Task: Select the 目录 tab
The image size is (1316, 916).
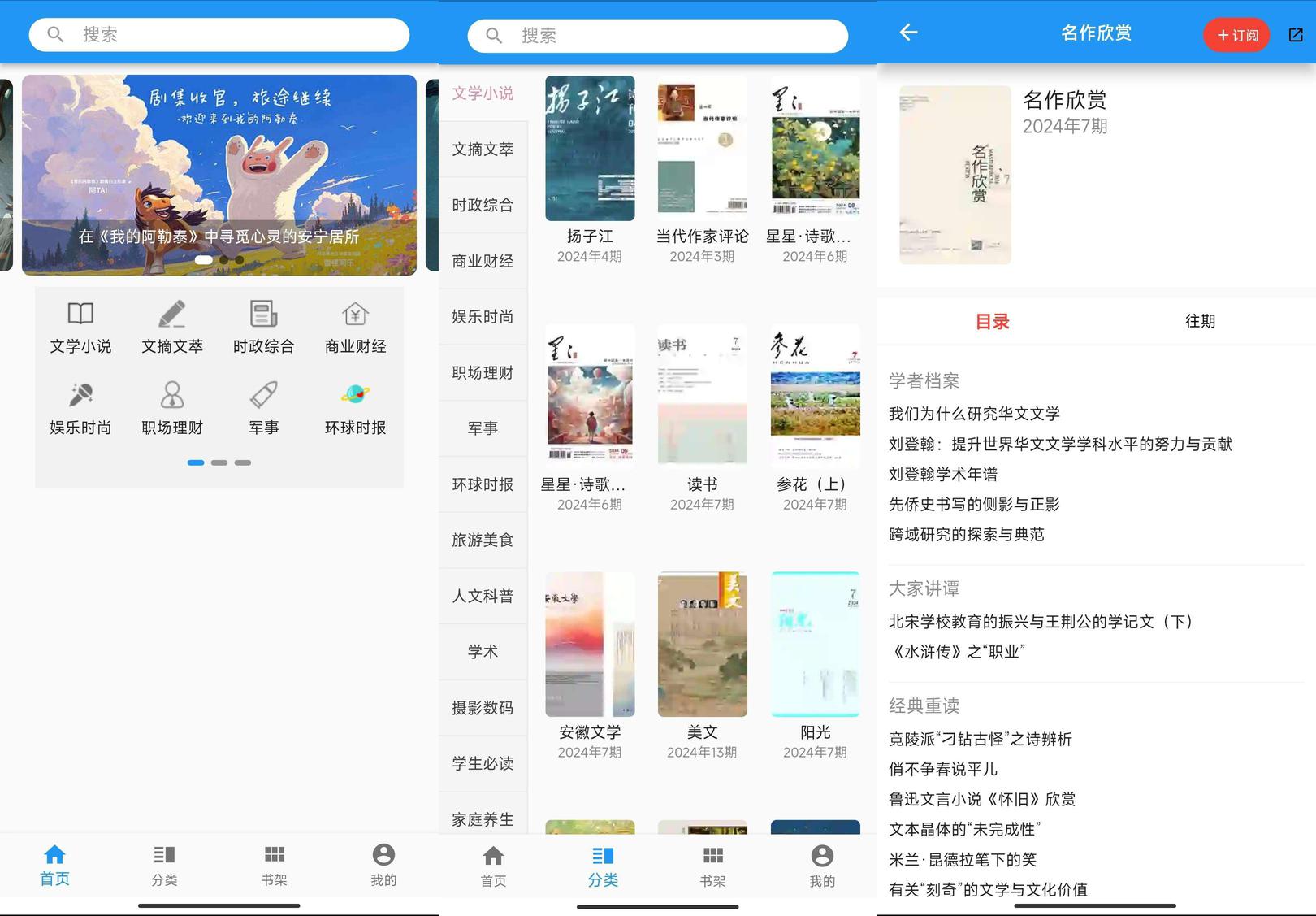Action: 992,322
